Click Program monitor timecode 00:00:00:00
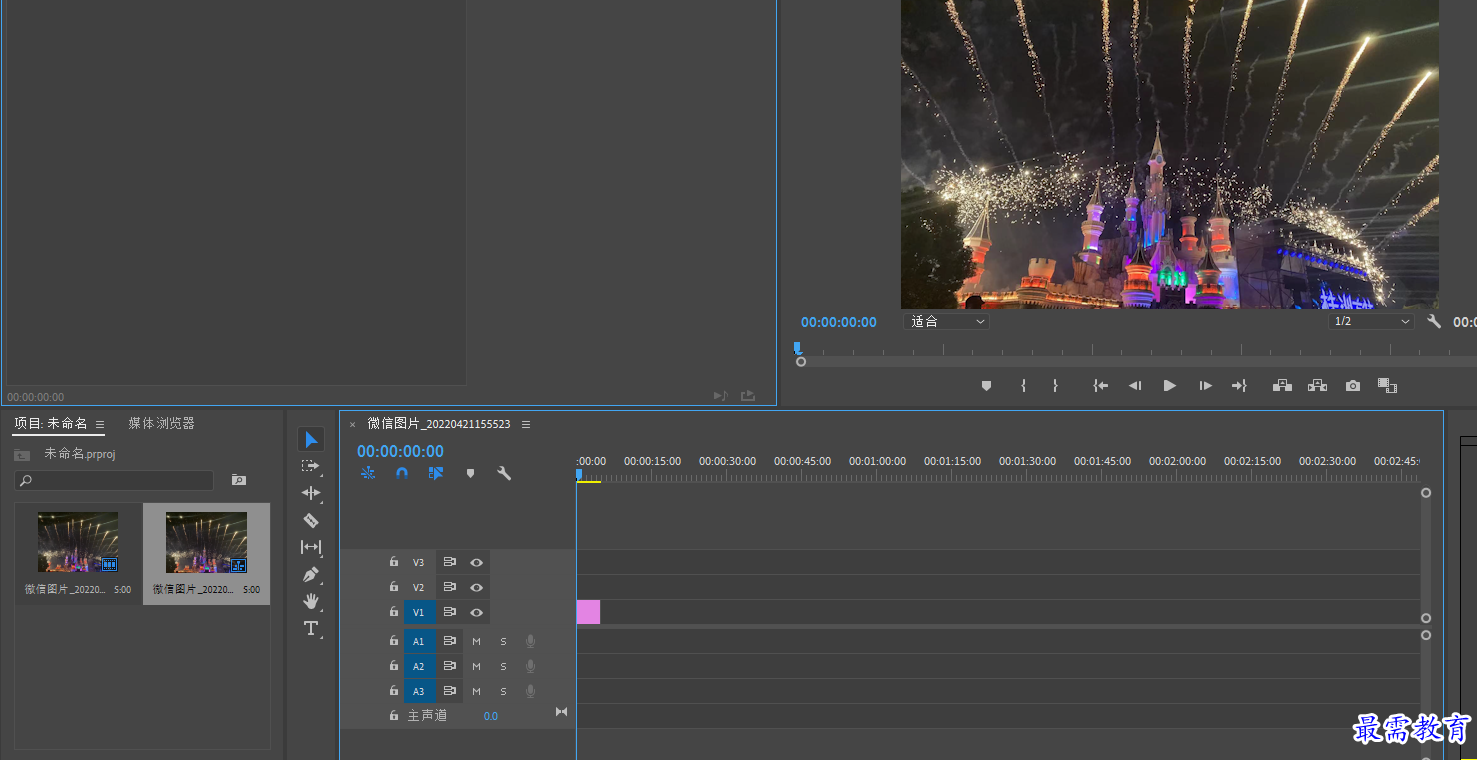 839,322
